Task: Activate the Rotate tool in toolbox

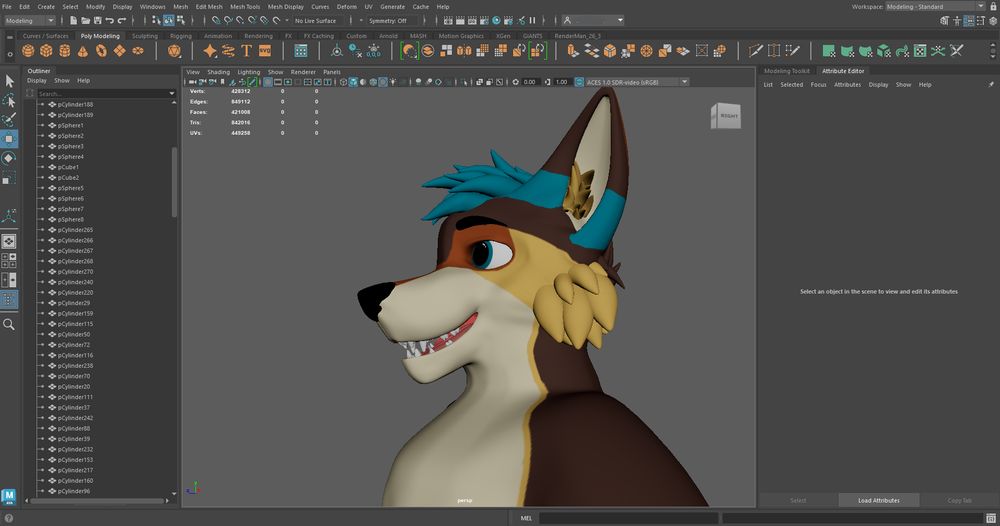Action: 9,157
